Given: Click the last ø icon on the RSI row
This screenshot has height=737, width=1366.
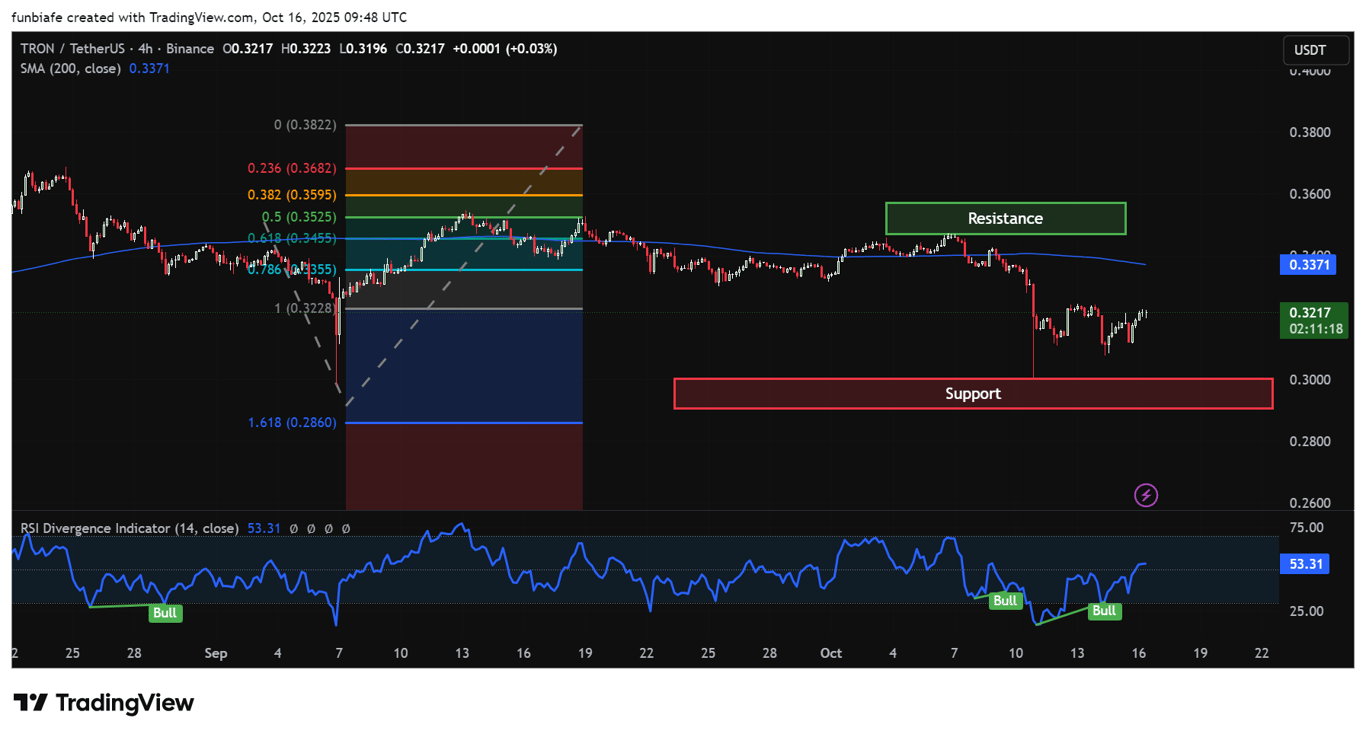Looking at the screenshot, I should (347, 528).
